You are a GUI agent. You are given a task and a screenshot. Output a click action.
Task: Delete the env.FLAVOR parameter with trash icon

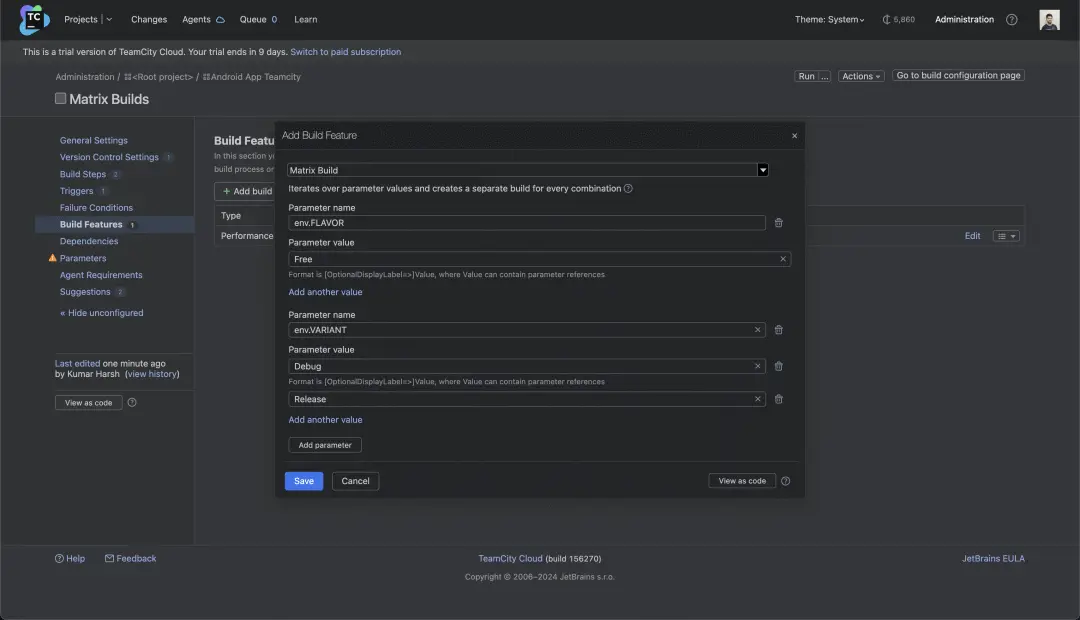click(x=779, y=223)
